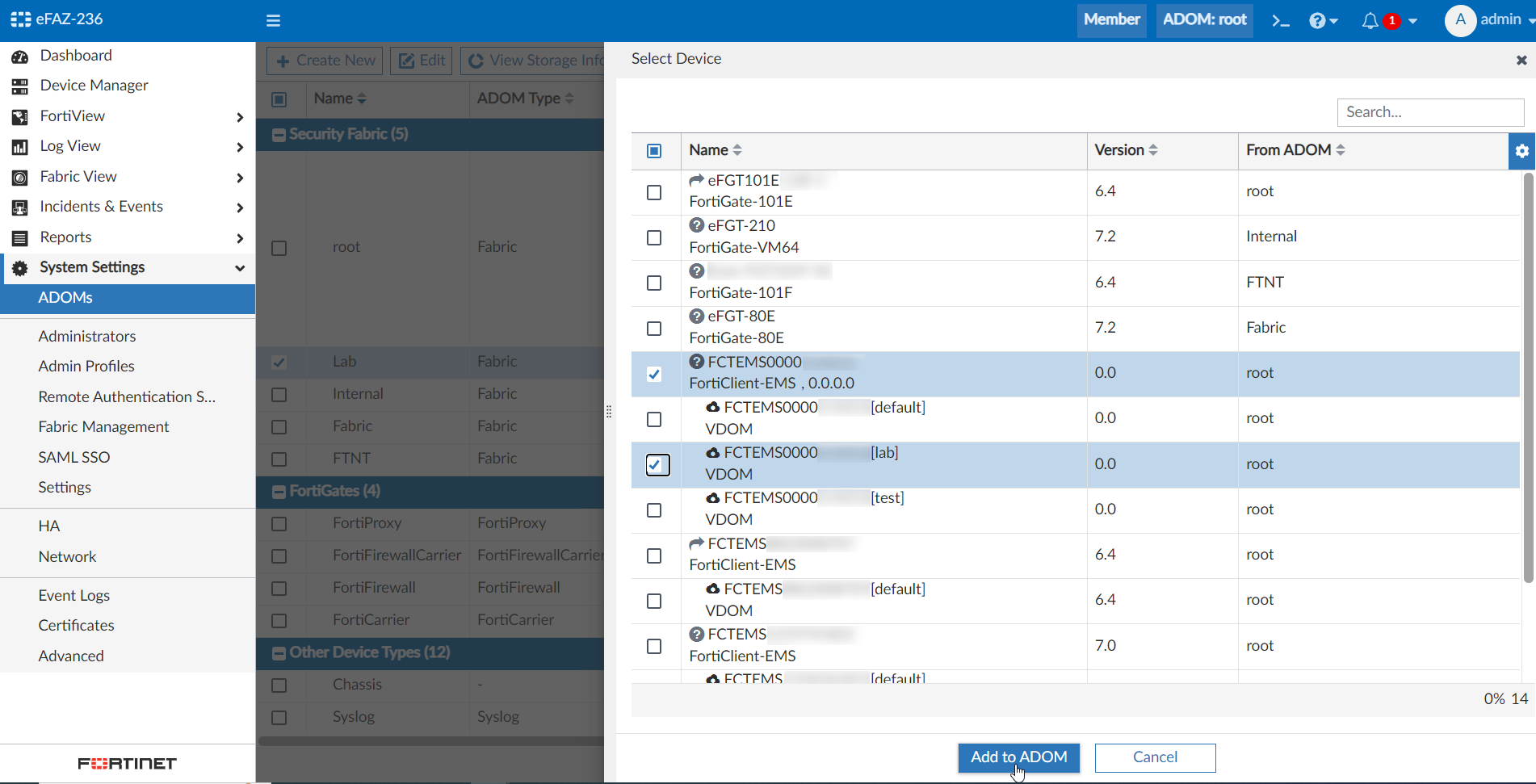Viewport: 1536px width, 784px height.
Task: Open the CLI console icon in top bar
Action: (1280, 20)
